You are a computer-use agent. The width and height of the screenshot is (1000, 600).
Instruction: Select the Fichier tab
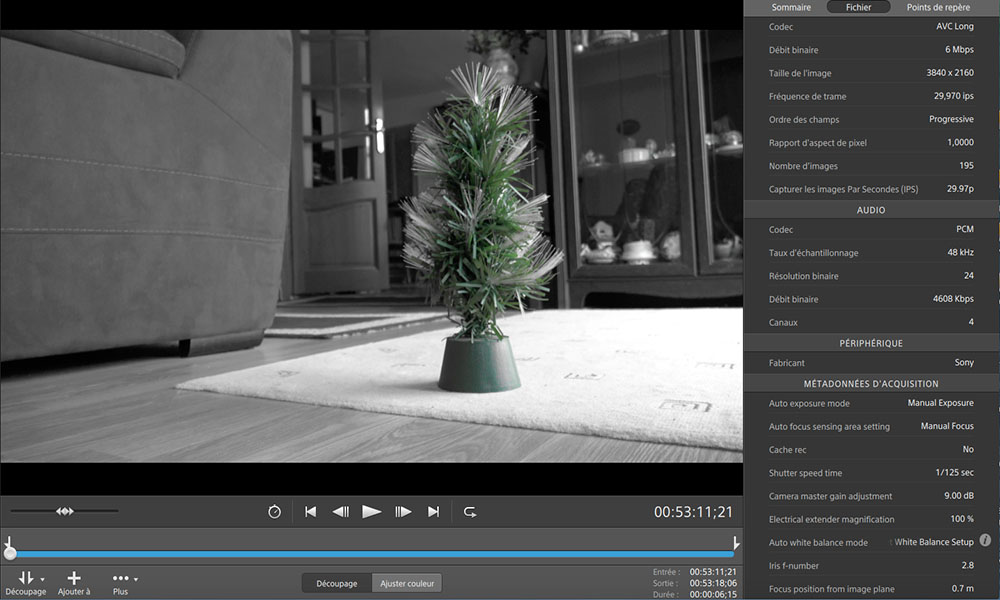pyautogui.click(x=858, y=7)
